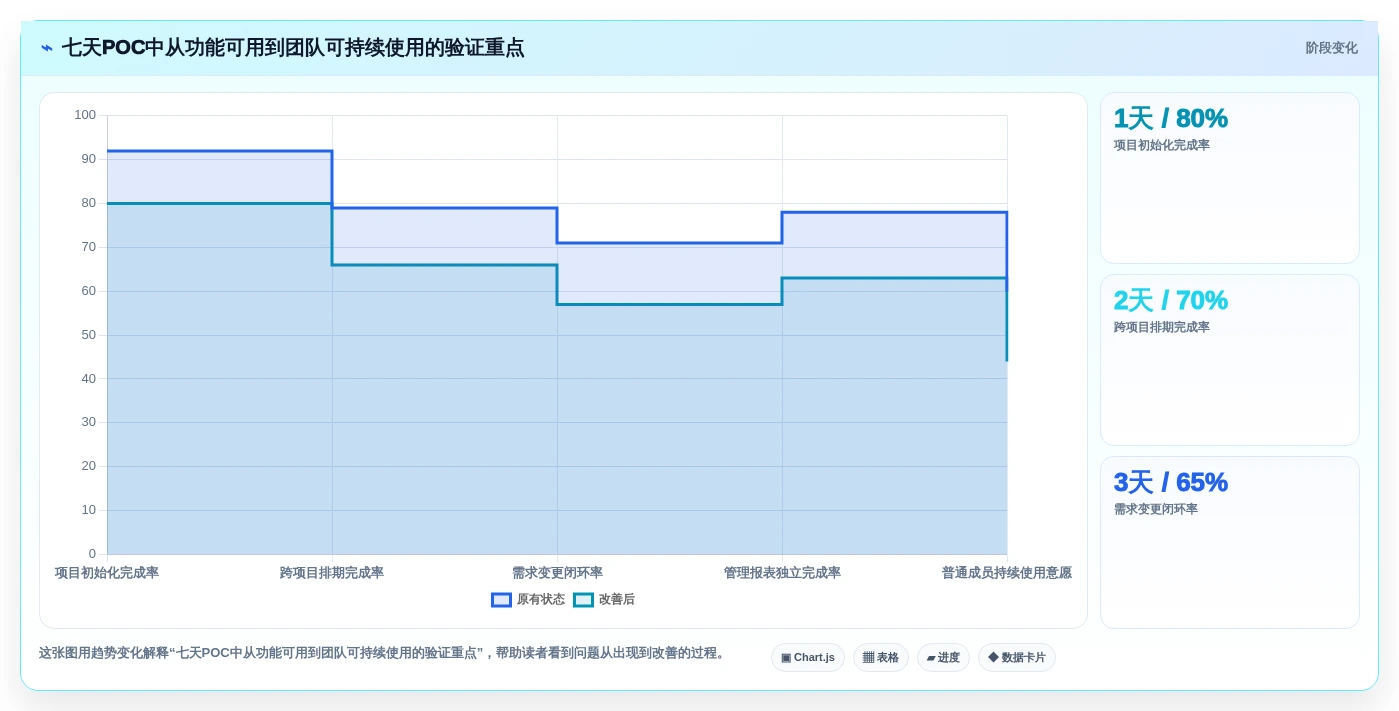
Task: Click the x-axis label 普通成员持续使用意愿
Action: click(1006, 573)
